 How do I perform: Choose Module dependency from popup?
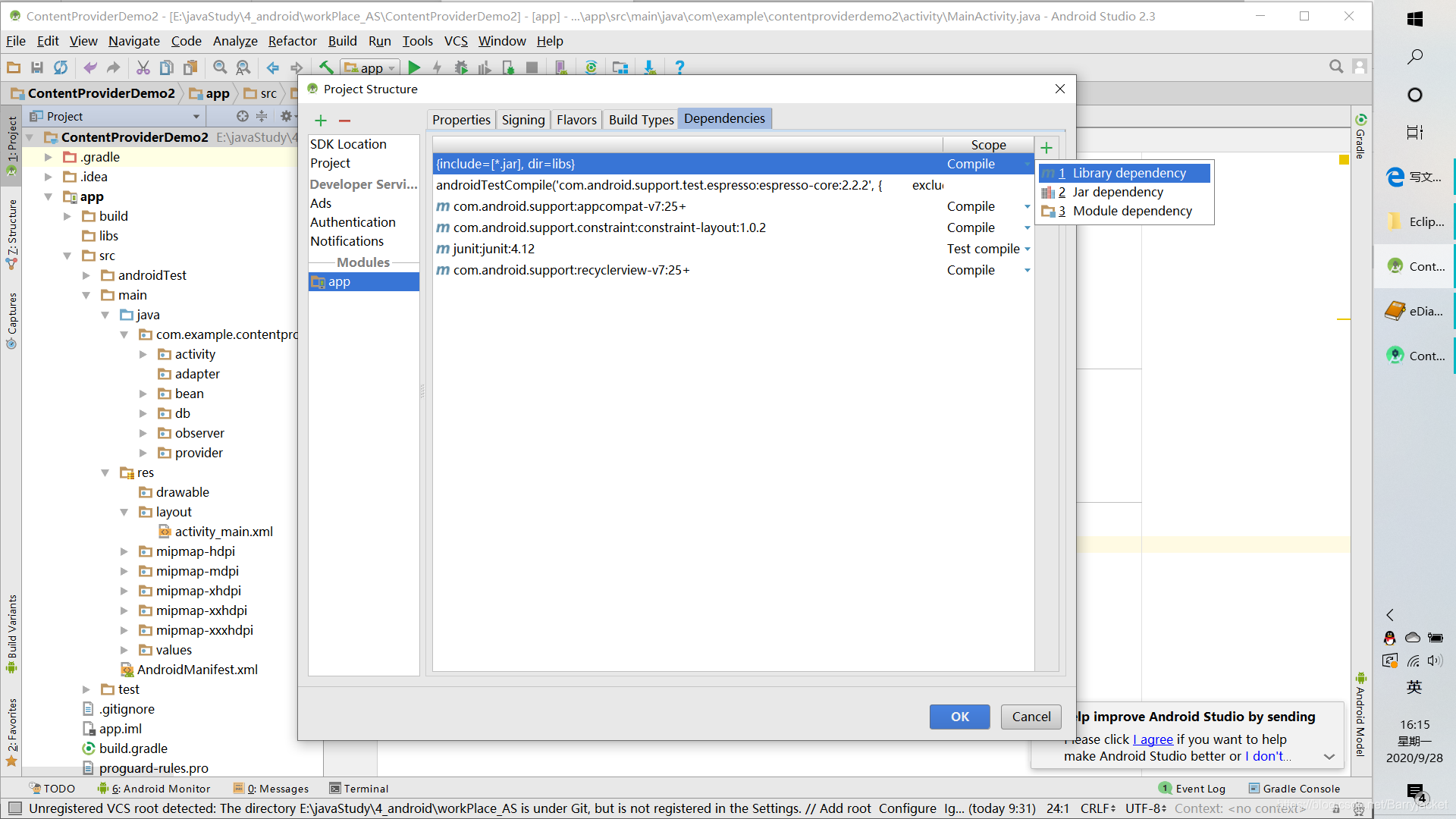pos(1125,211)
